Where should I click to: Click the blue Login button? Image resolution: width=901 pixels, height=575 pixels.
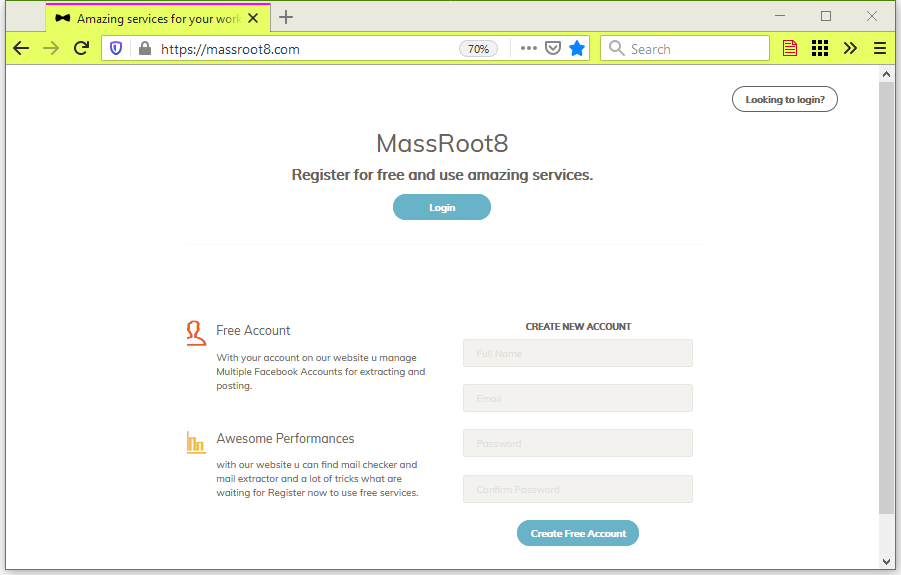pos(442,207)
